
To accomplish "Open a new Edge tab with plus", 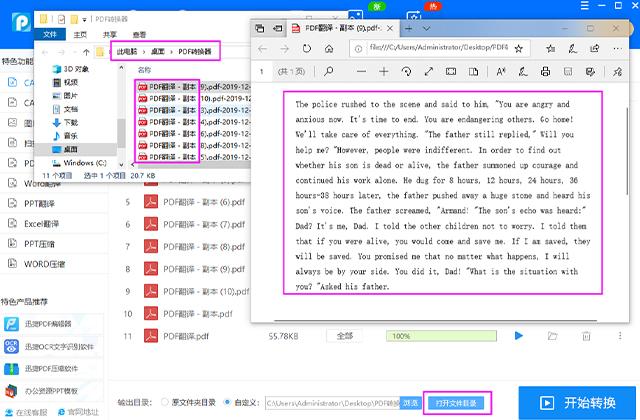I will pos(408,28).
